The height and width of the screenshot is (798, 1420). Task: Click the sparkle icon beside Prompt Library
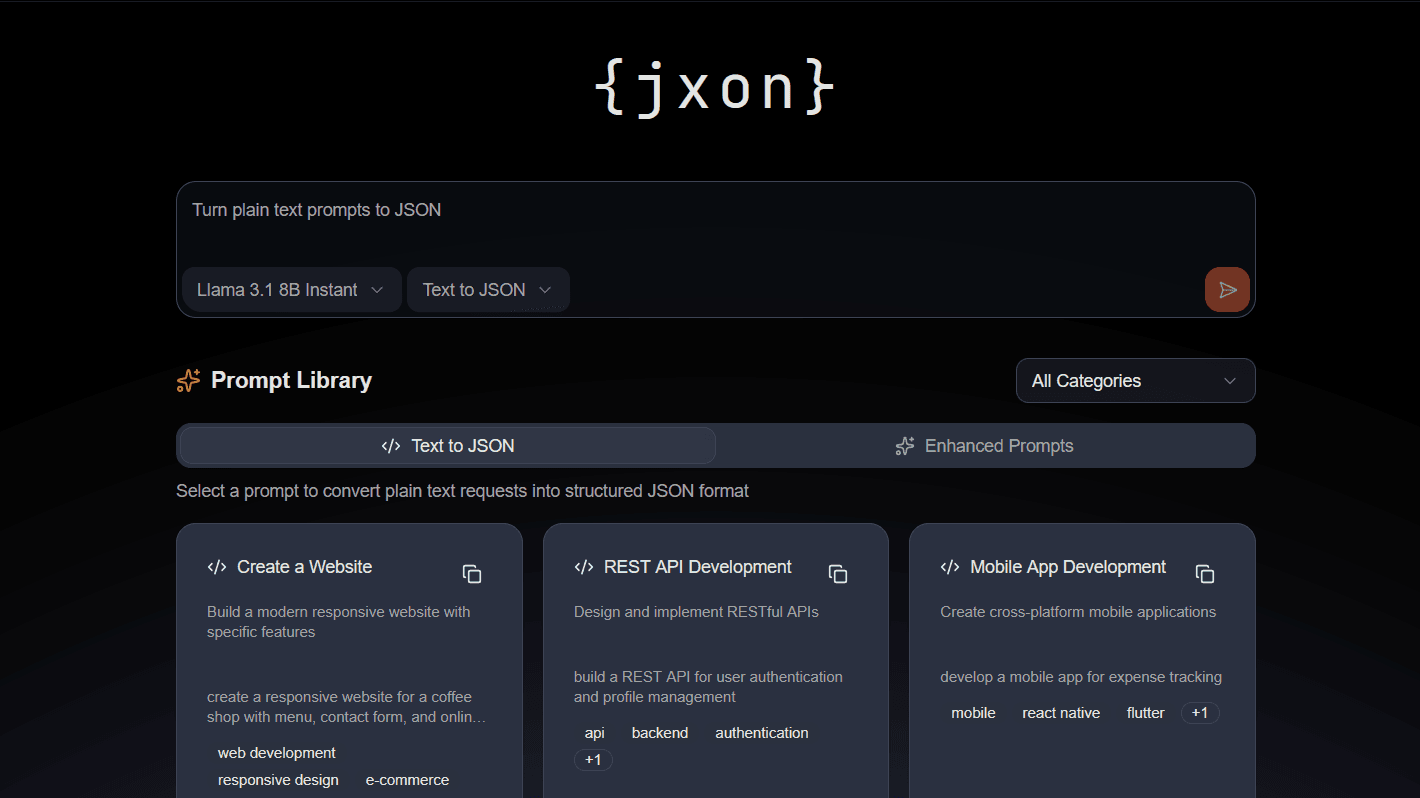pos(188,380)
